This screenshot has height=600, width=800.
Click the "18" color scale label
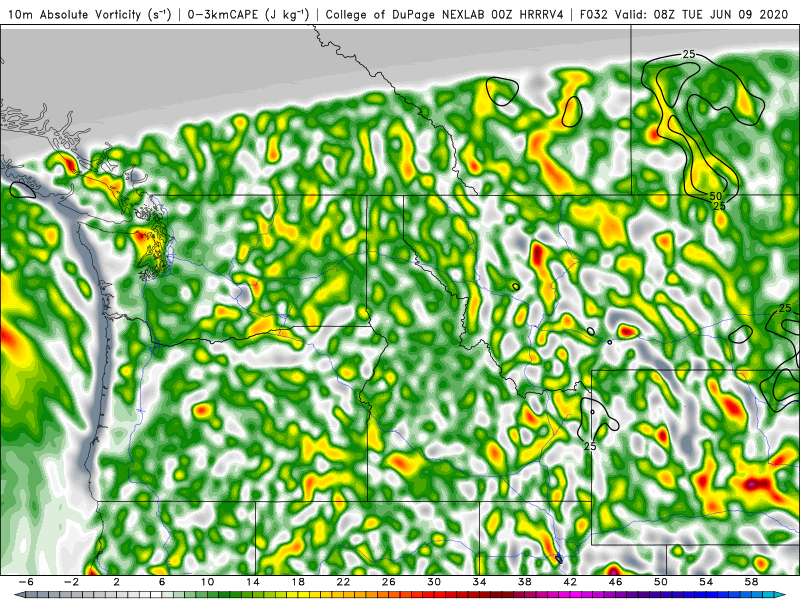pos(298,582)
